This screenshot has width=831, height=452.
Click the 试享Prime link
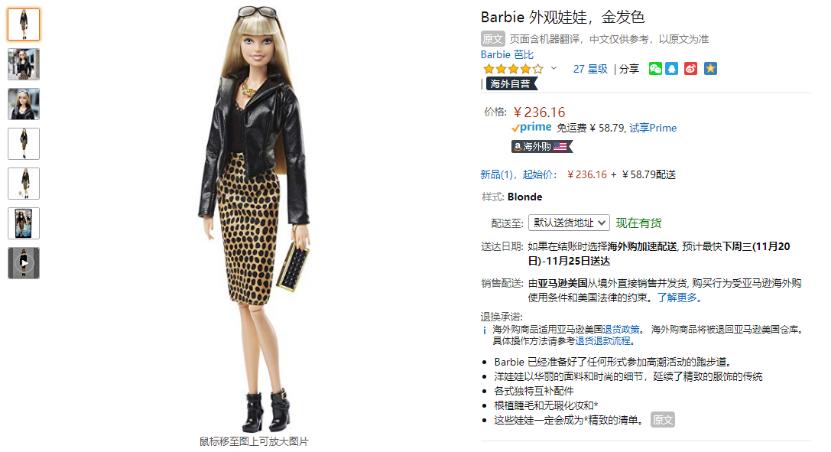(x=653, y=128)
